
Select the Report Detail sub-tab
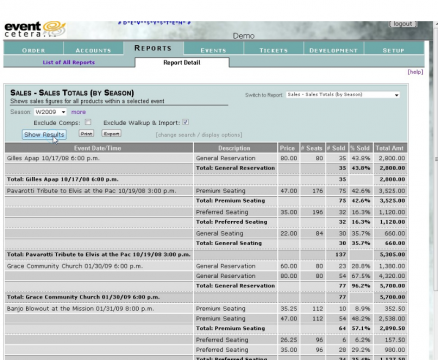pos(182,62)
